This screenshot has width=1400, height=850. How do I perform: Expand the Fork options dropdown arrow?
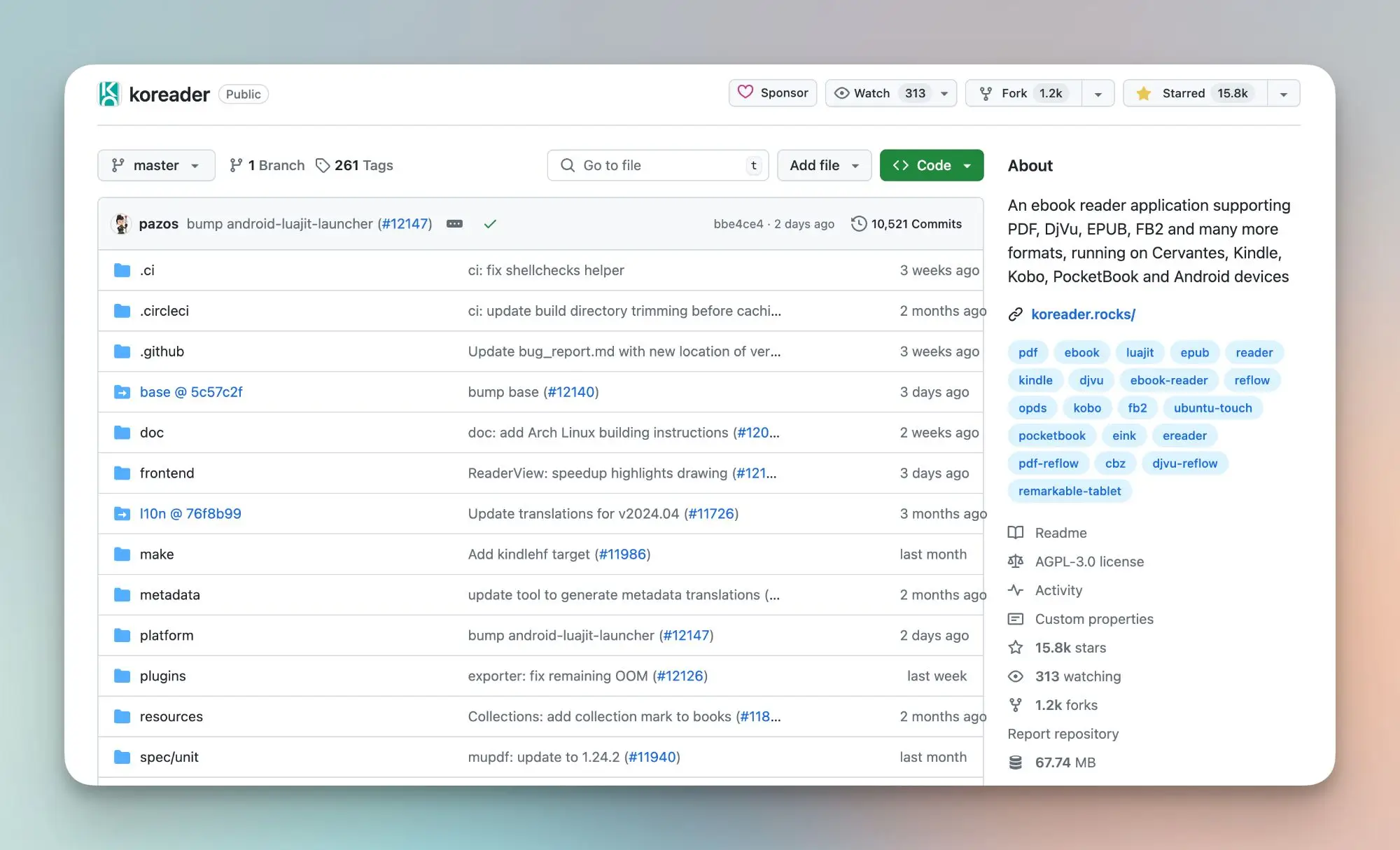(1098, 94)
